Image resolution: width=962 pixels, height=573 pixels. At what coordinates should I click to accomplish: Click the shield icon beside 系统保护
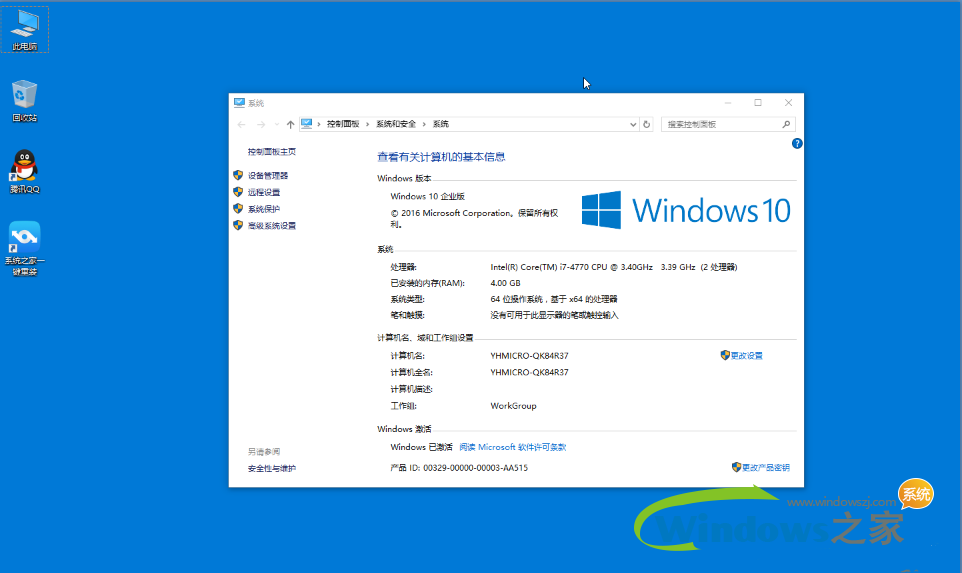tap(238, 208)
